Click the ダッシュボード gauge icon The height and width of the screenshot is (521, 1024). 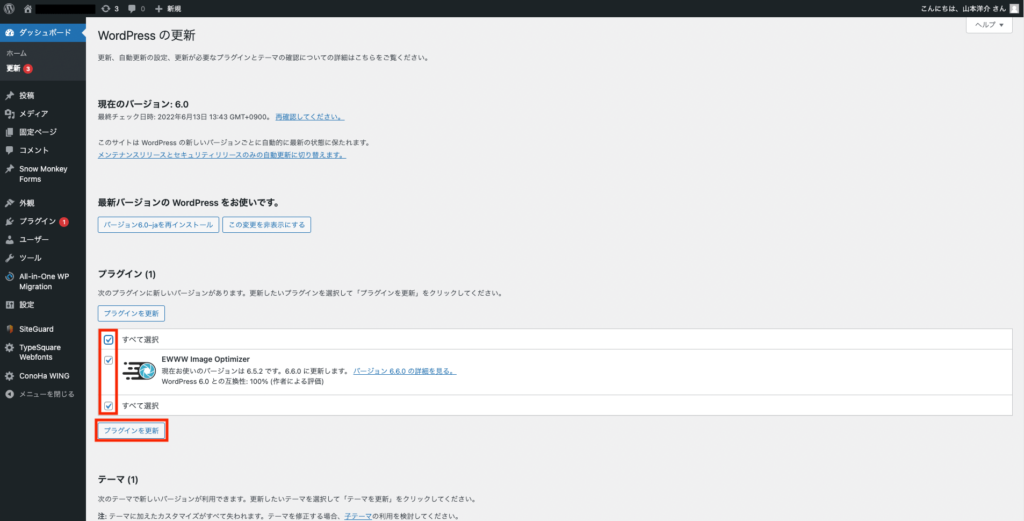9,32
